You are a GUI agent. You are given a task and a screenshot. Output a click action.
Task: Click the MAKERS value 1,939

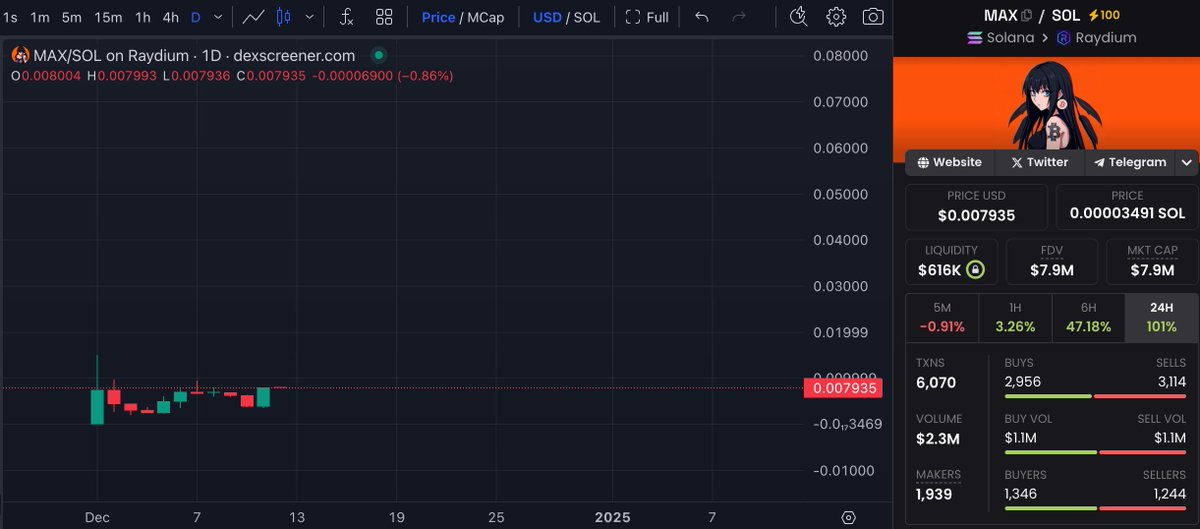[x=934, y=494]
